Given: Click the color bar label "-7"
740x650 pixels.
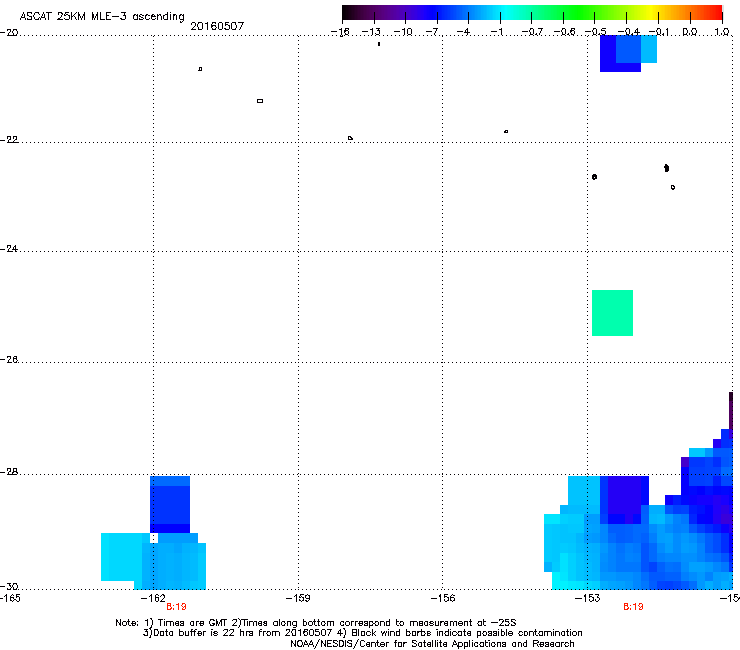Looking at the screenshot, I should point(432,32).
